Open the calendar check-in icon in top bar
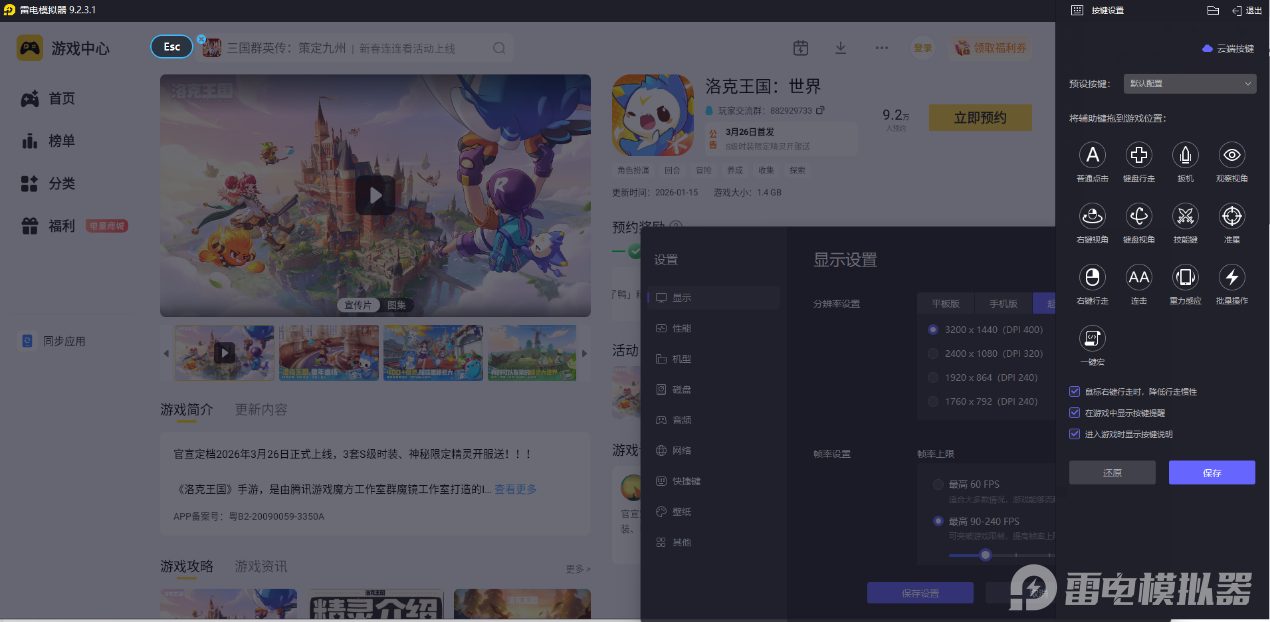 [x=800, y=48]
